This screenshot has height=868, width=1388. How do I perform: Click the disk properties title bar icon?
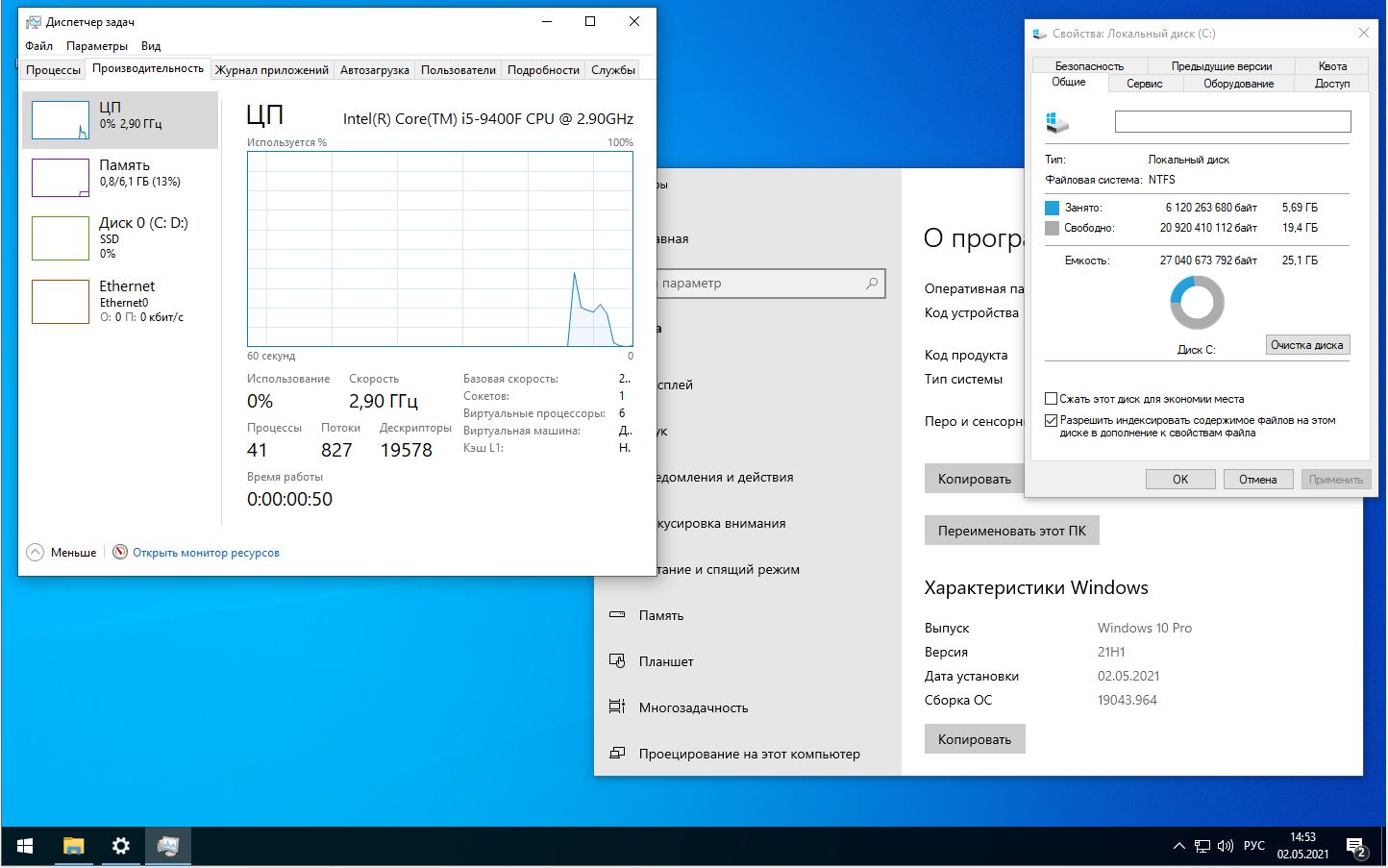point(1039,34)
